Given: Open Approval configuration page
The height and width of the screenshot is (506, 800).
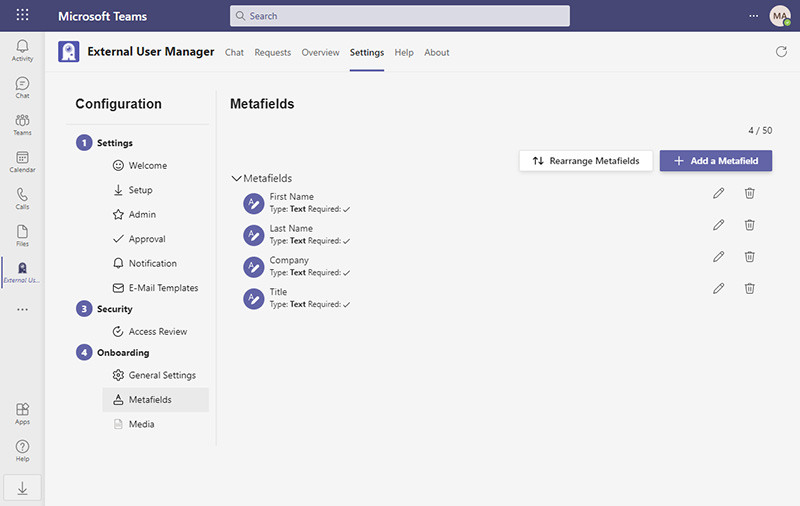Looking at the screenshot, I should click(156, 239).
